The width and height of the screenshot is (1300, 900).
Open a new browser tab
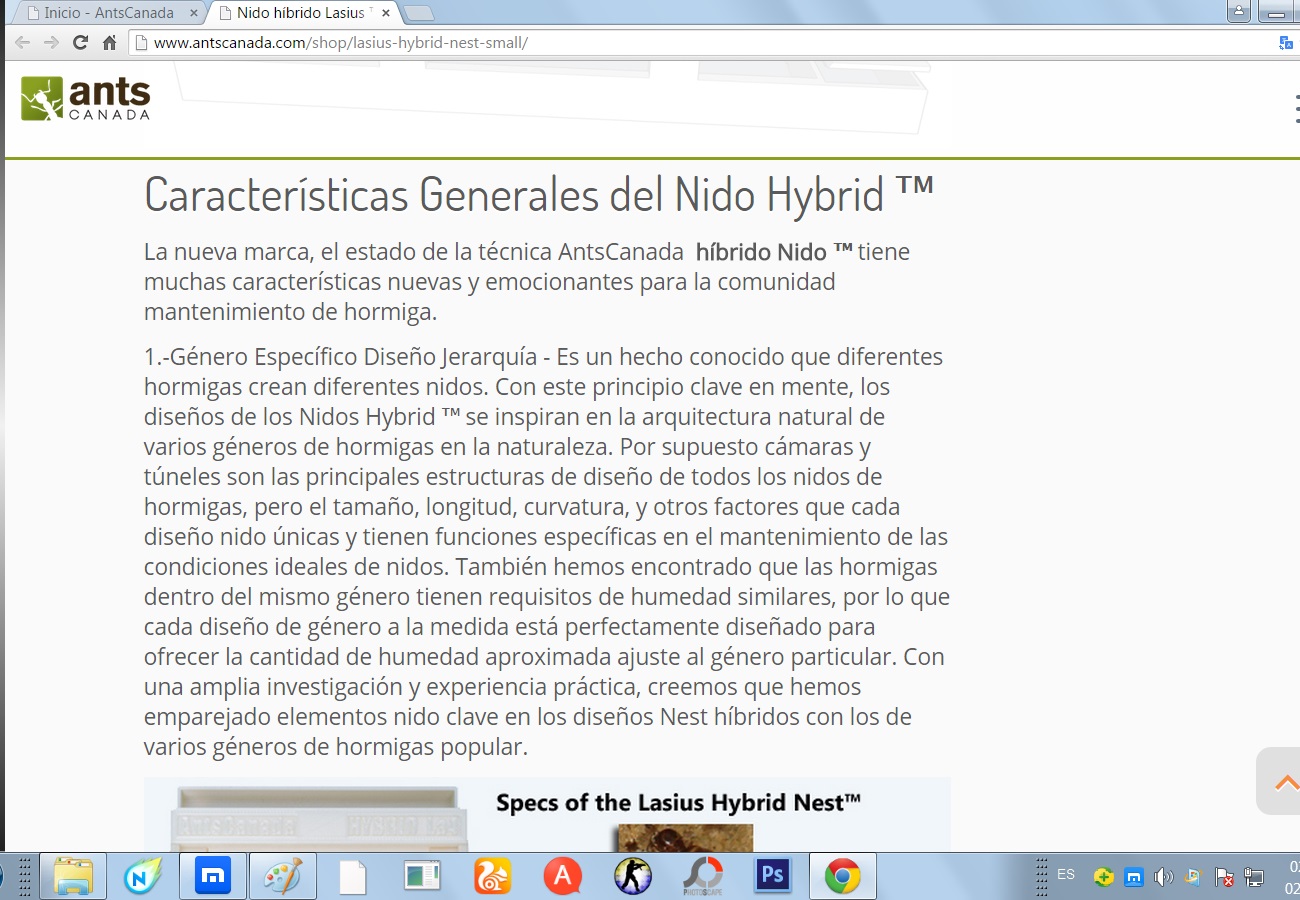[419, 14]
